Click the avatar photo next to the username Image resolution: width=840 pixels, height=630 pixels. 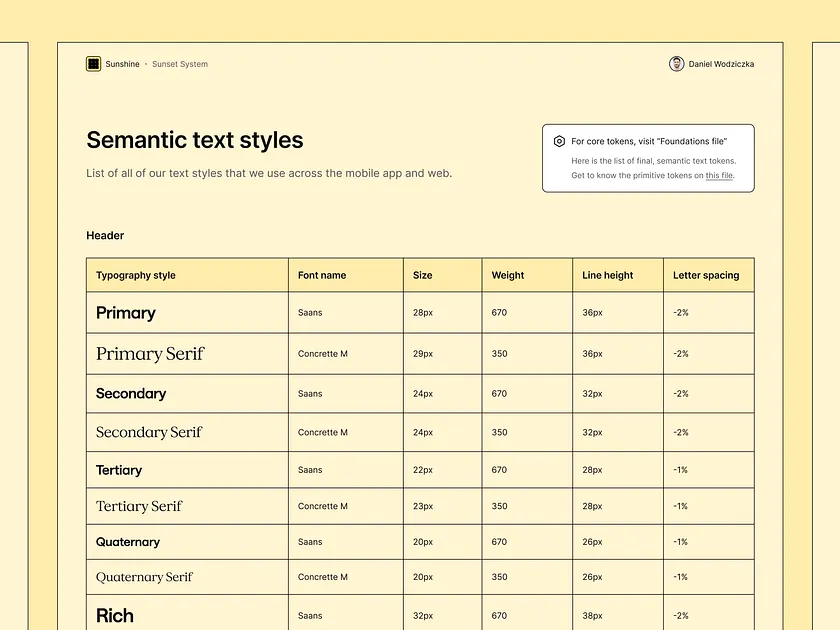coord(677,63)
